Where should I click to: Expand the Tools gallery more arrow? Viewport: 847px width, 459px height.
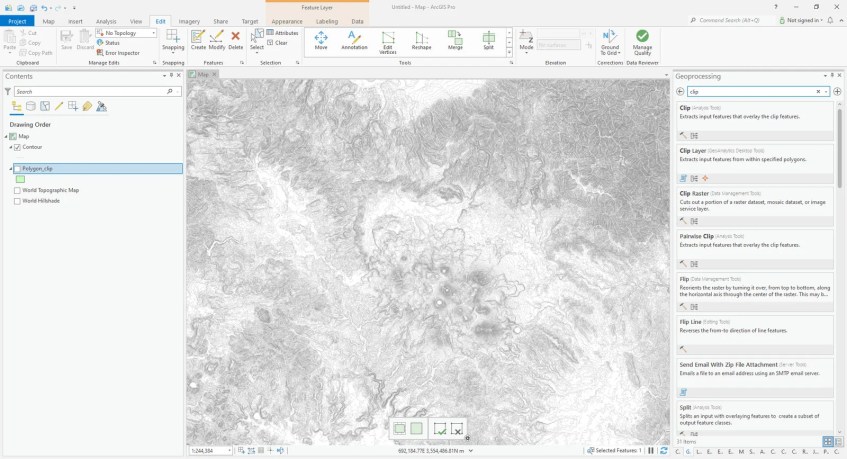pyautogui.click(x=509, y=52)
